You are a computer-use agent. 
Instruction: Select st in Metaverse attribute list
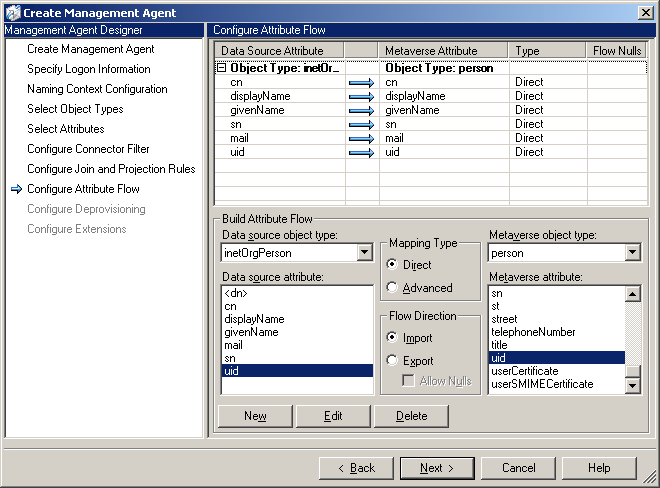pyautogui.click(x=557, y=306)
